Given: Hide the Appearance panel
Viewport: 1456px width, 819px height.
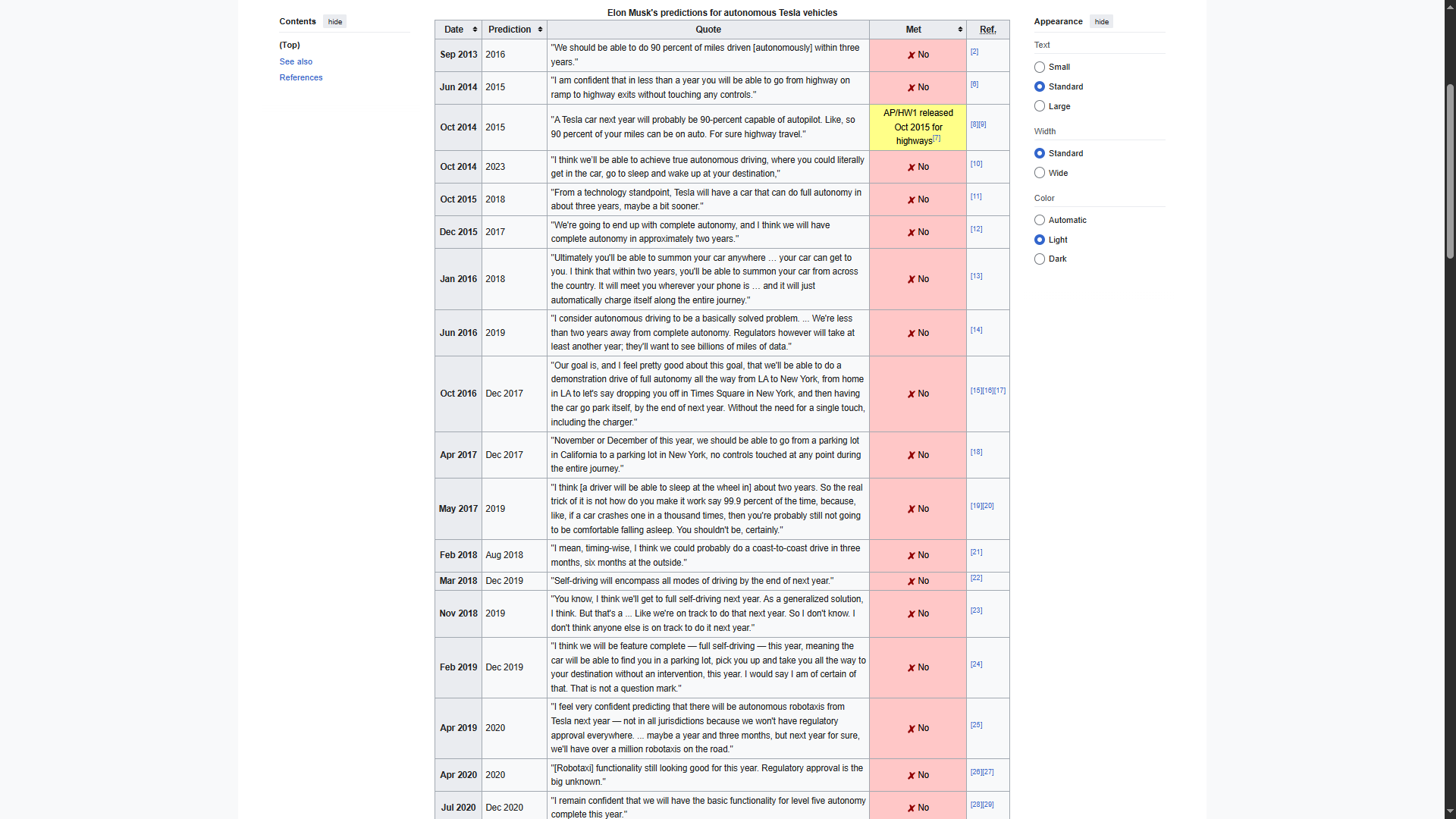Looking at the screenshot, I should [1102, 22].
